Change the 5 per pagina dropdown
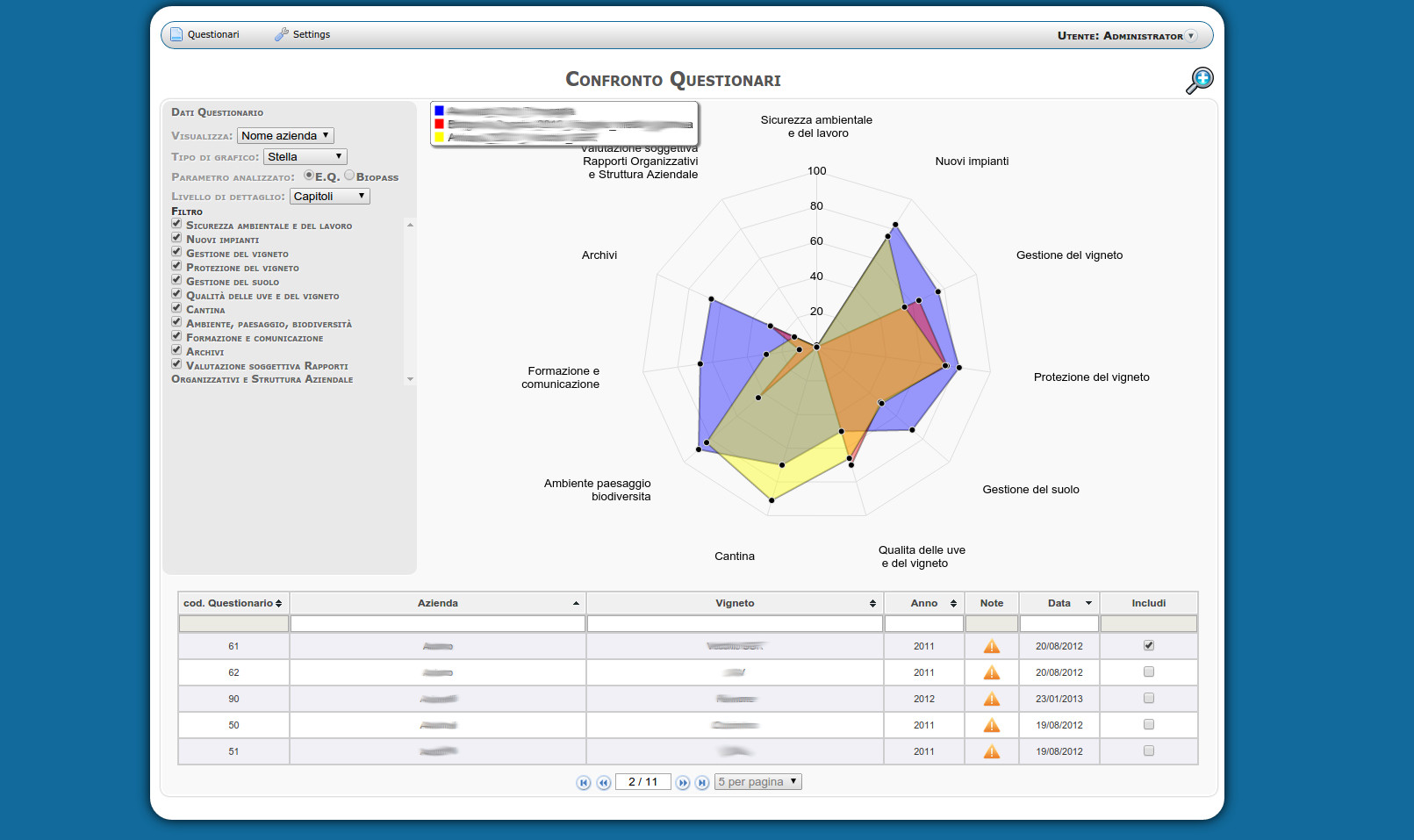The width and height of the screenshot is (1414, 840). tap(757, 782)
